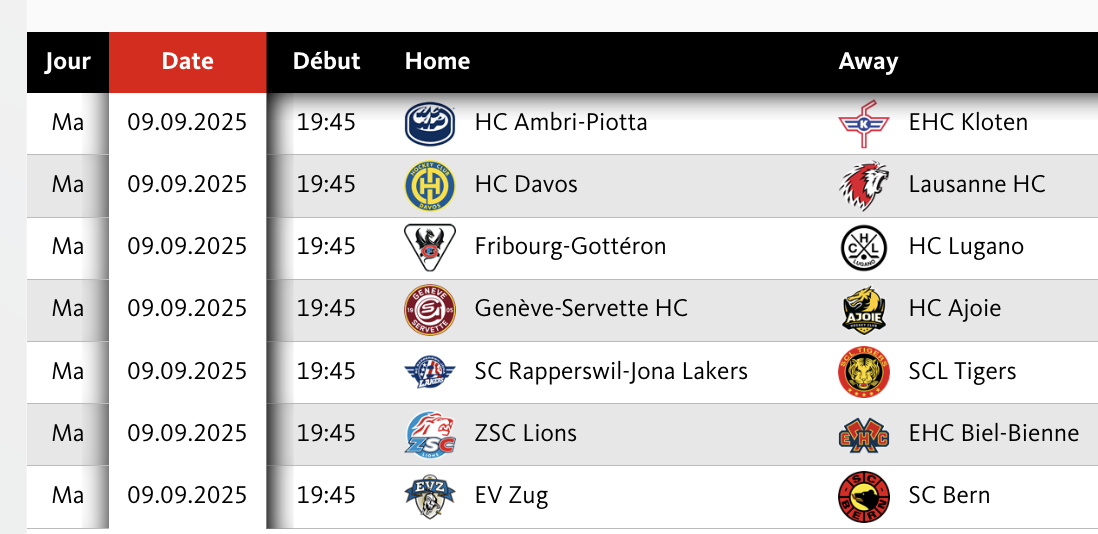The width and height of the screenshot is (1098, 534).
Task: Click the EHC Biel-Bienne logo
Action: [863, 434]
